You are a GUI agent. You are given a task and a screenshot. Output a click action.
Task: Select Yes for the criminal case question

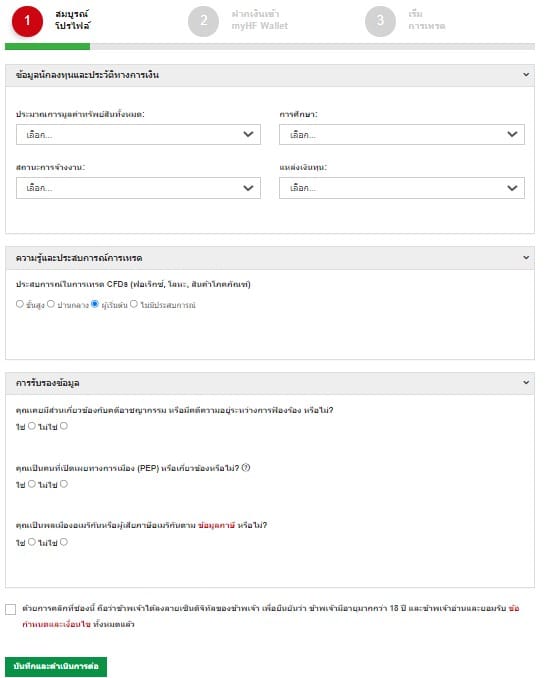[x=32, y=426]
